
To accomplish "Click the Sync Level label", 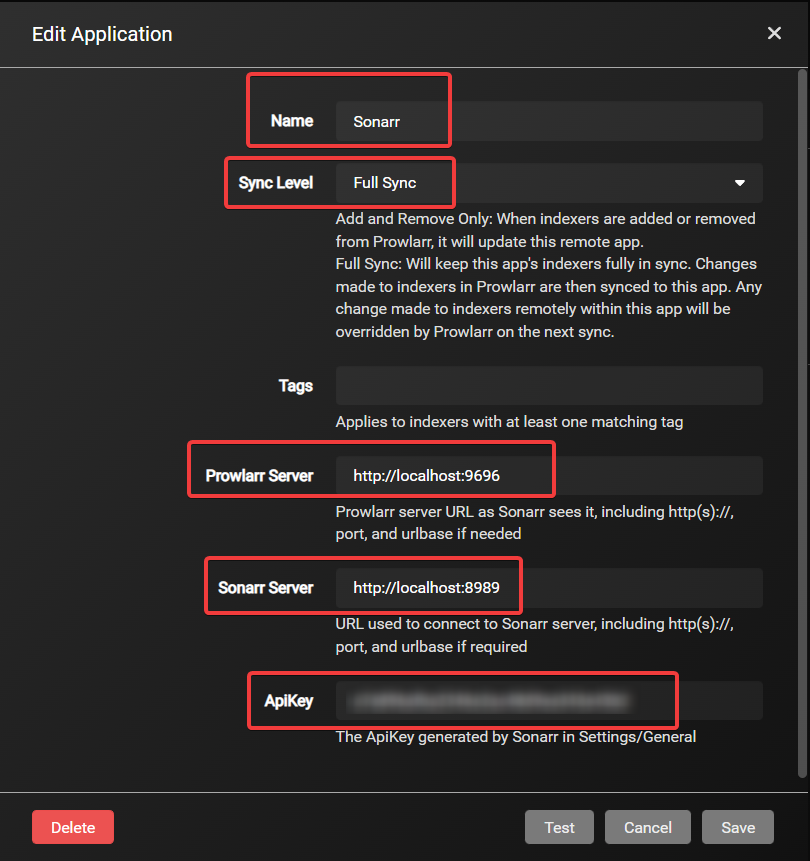I will 276,183.
